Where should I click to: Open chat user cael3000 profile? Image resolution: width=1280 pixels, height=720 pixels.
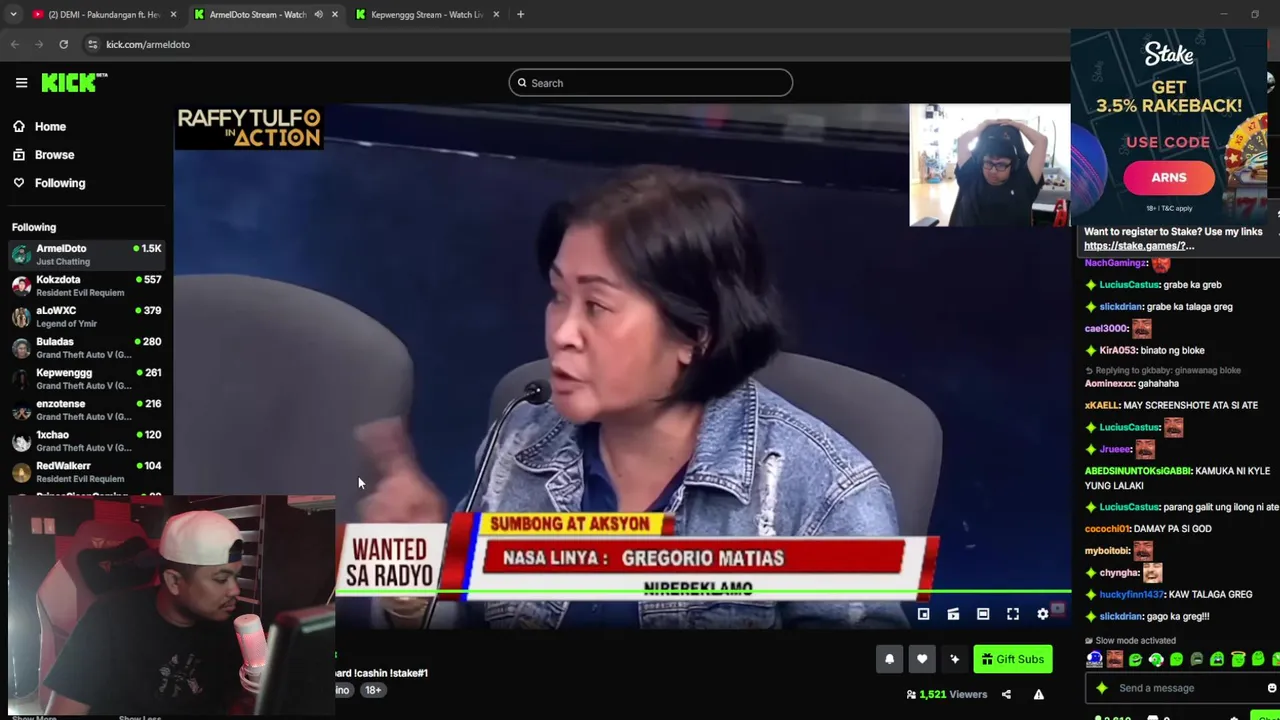click(x=1106, y=328)
